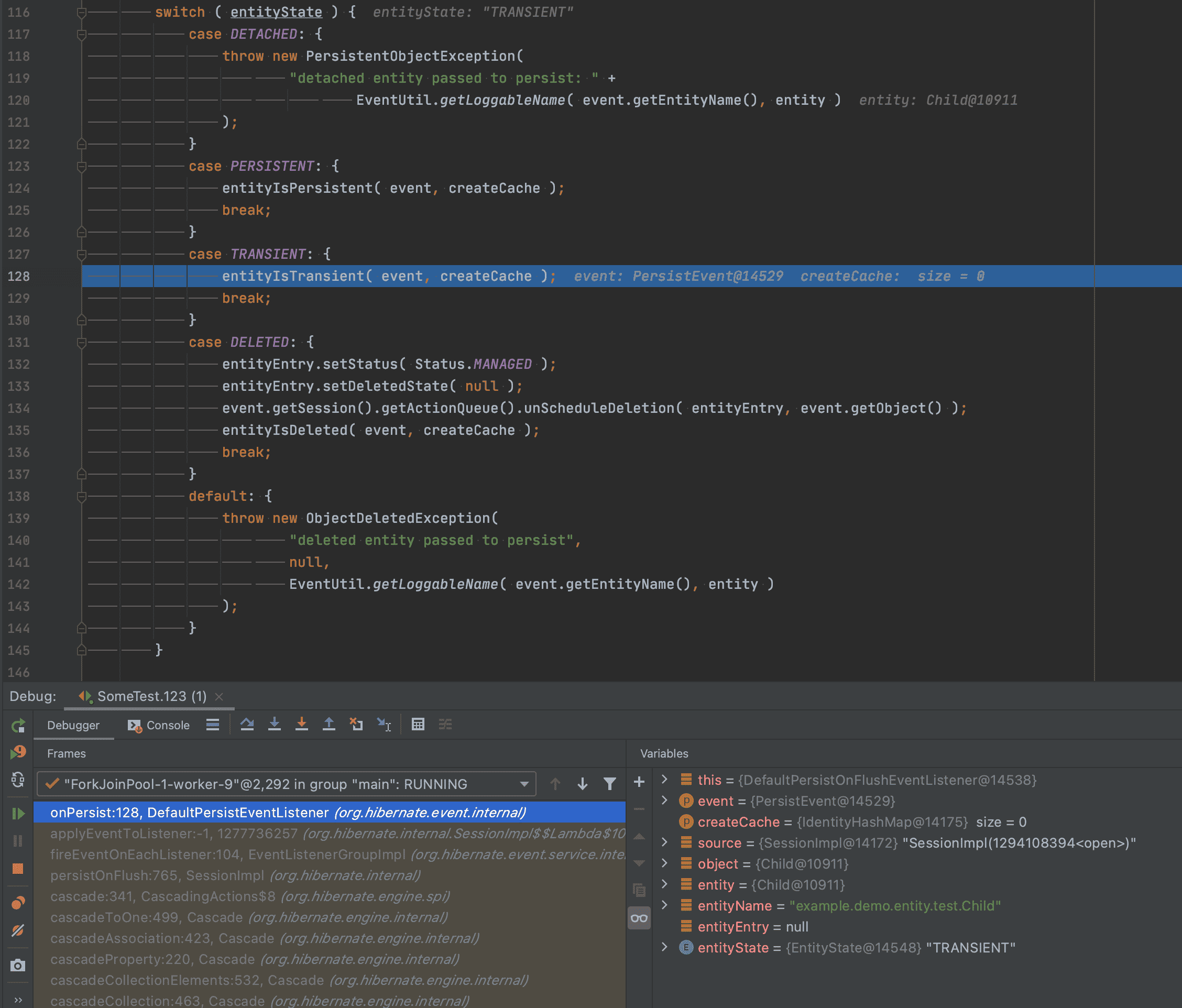Click the Force Step Into icon

pyautogui.click(x=302, y=725)
